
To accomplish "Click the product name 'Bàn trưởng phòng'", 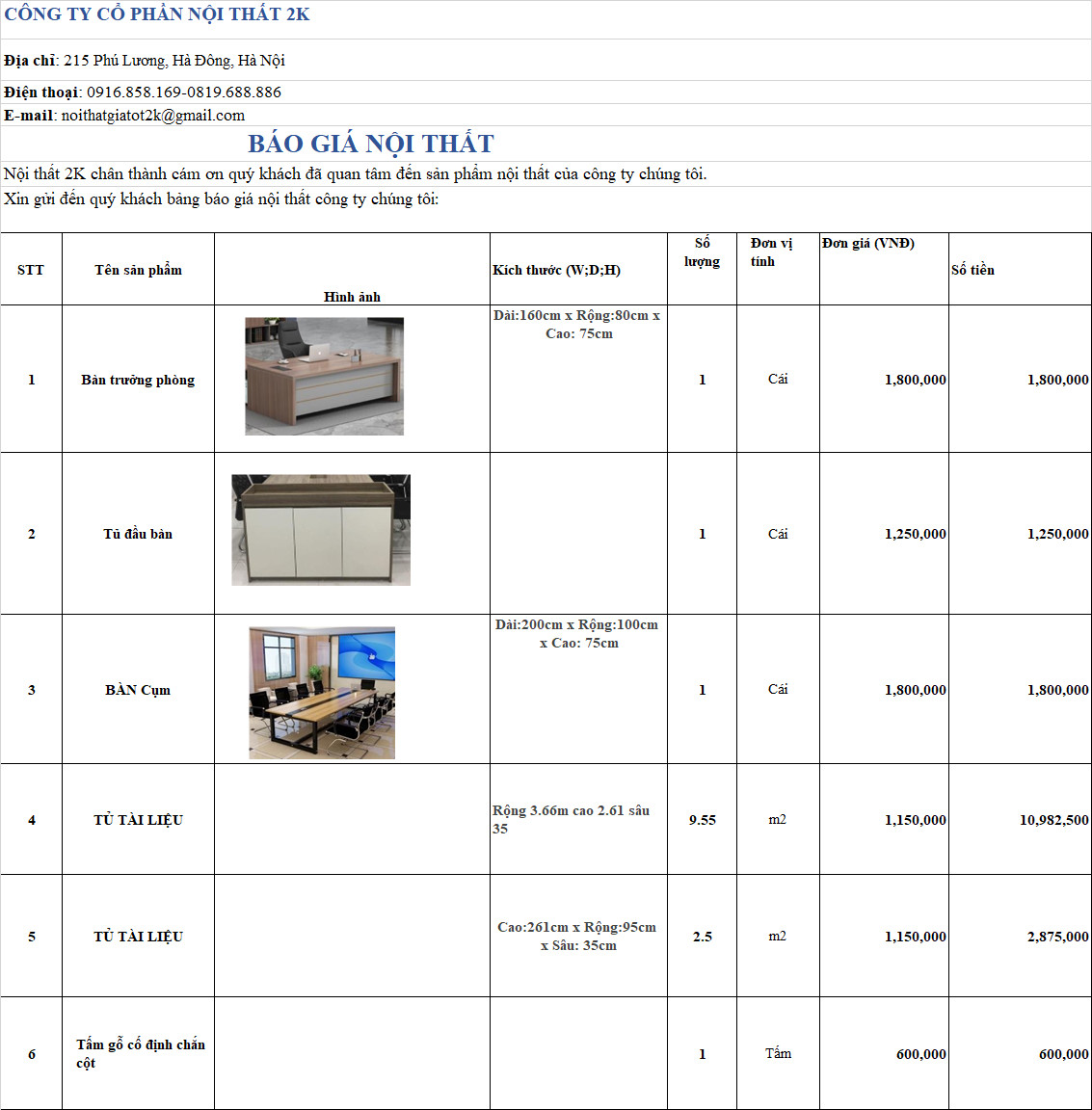I will point(138,380).
